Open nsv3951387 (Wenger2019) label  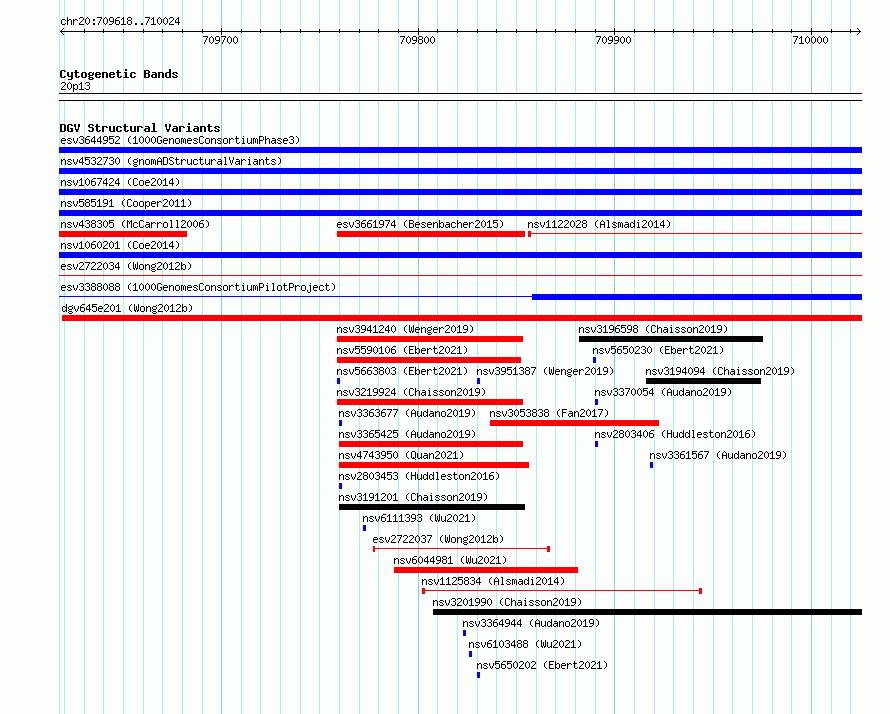point(545,371)
